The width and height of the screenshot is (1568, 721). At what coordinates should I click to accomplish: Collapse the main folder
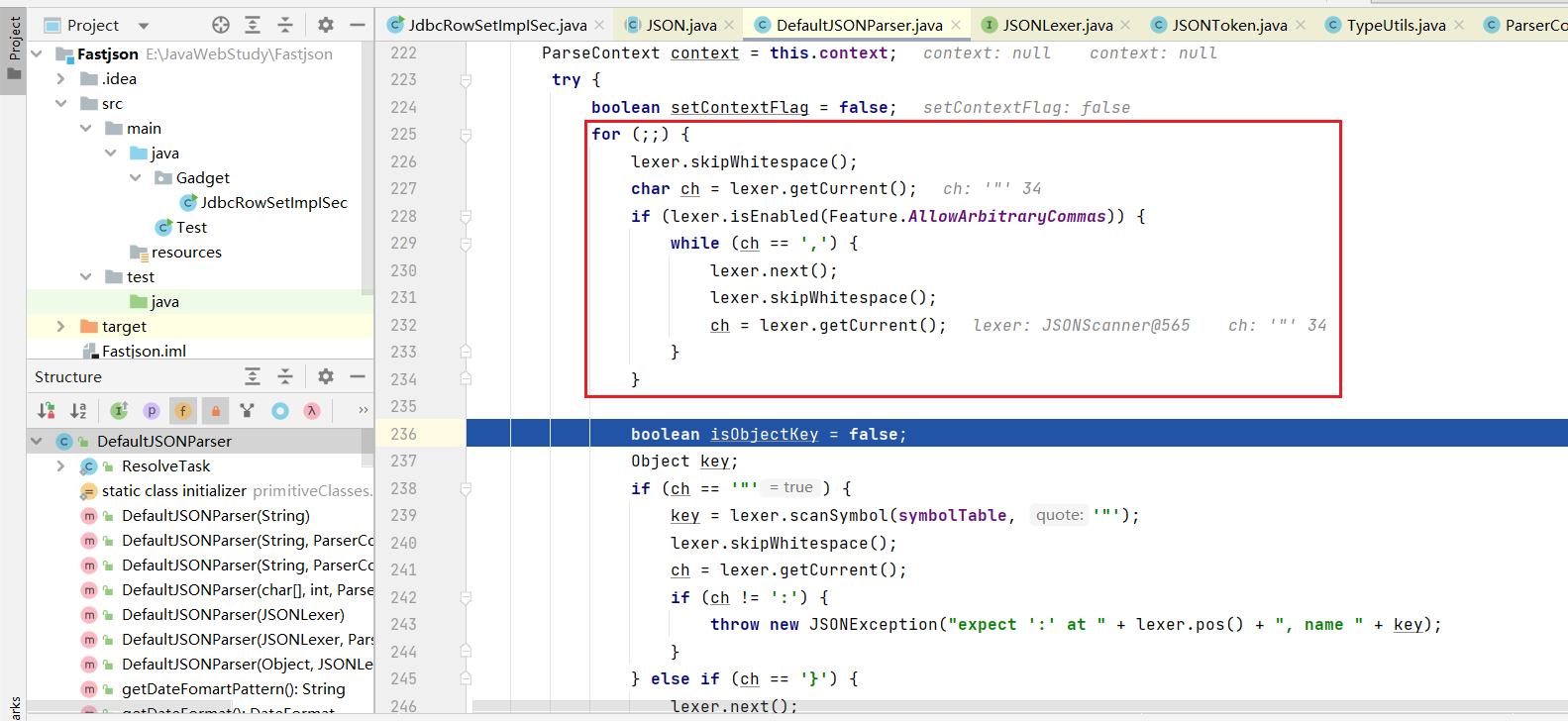pyautogui.click(x=86, y=128)
